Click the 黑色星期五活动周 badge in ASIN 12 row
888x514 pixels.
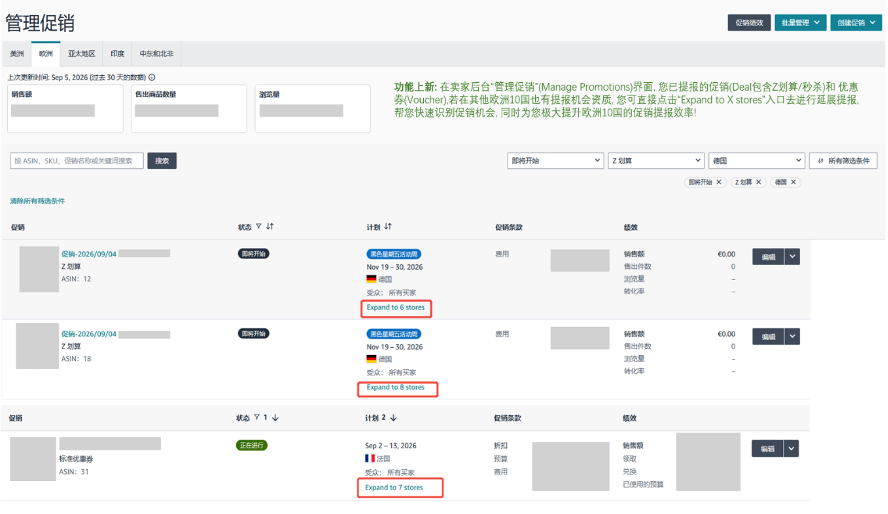tap(394, 254)
